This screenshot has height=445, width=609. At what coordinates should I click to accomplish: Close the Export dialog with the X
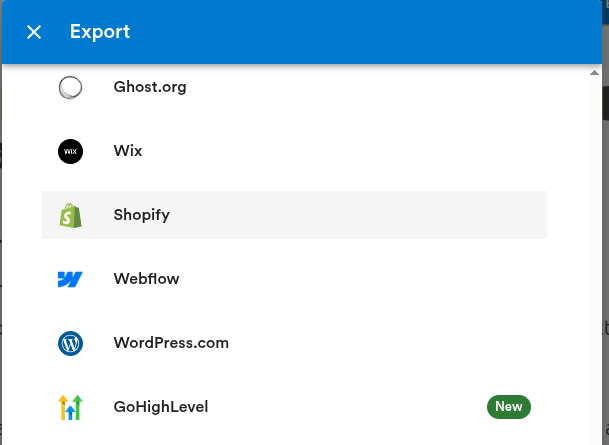[34, 32]
